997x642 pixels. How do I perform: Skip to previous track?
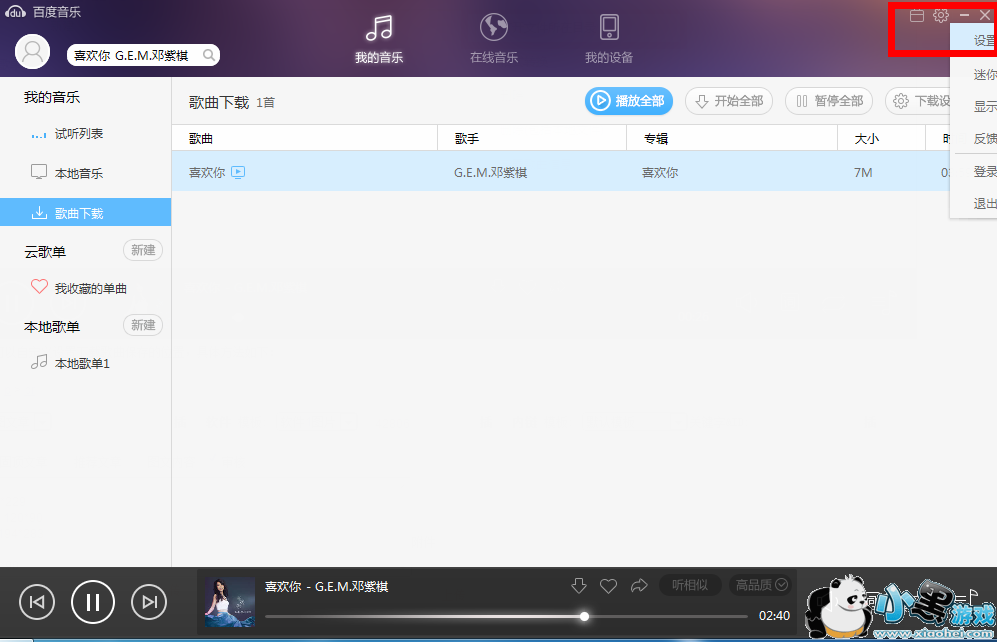click(37, 602)
